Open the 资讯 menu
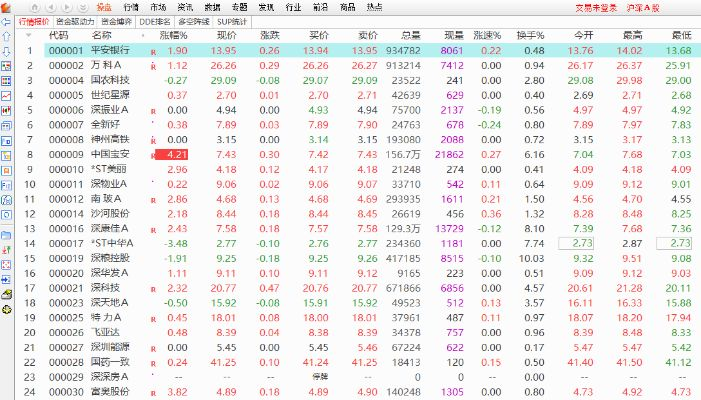The height and width of the screenshot is (400, 701). [x=184, y=7]
